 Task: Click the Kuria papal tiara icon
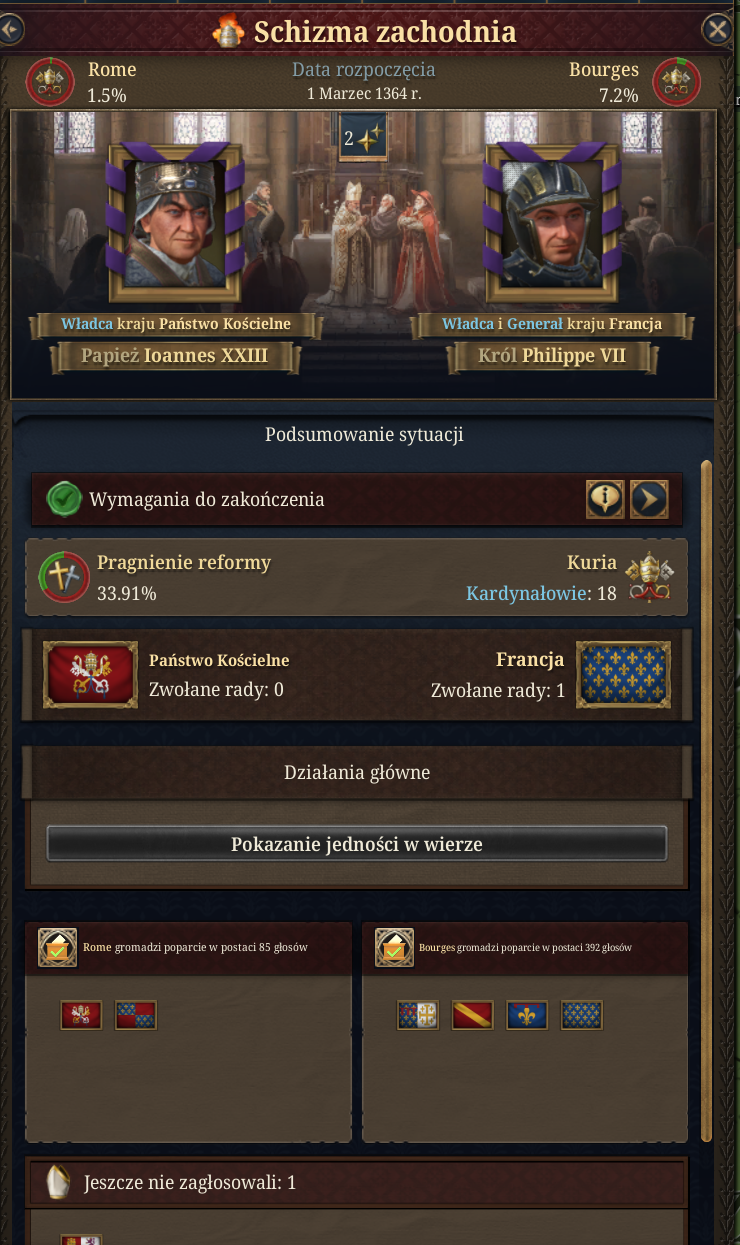(x=648, y=578)
